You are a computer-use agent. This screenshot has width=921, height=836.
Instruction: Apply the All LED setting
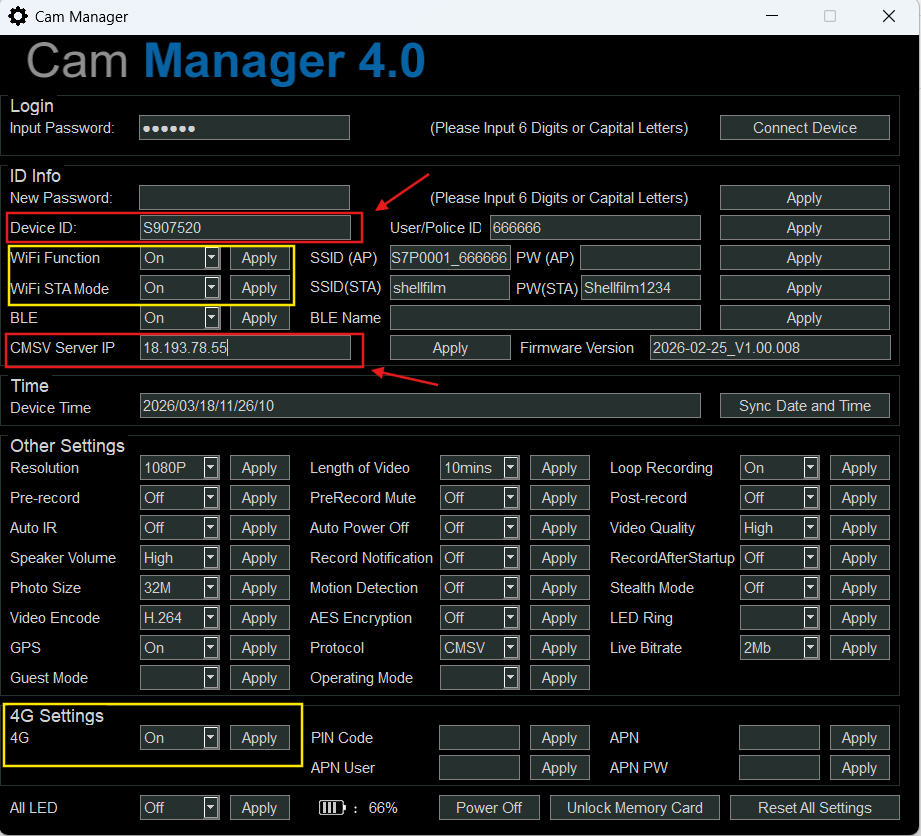tap(260, 808)
